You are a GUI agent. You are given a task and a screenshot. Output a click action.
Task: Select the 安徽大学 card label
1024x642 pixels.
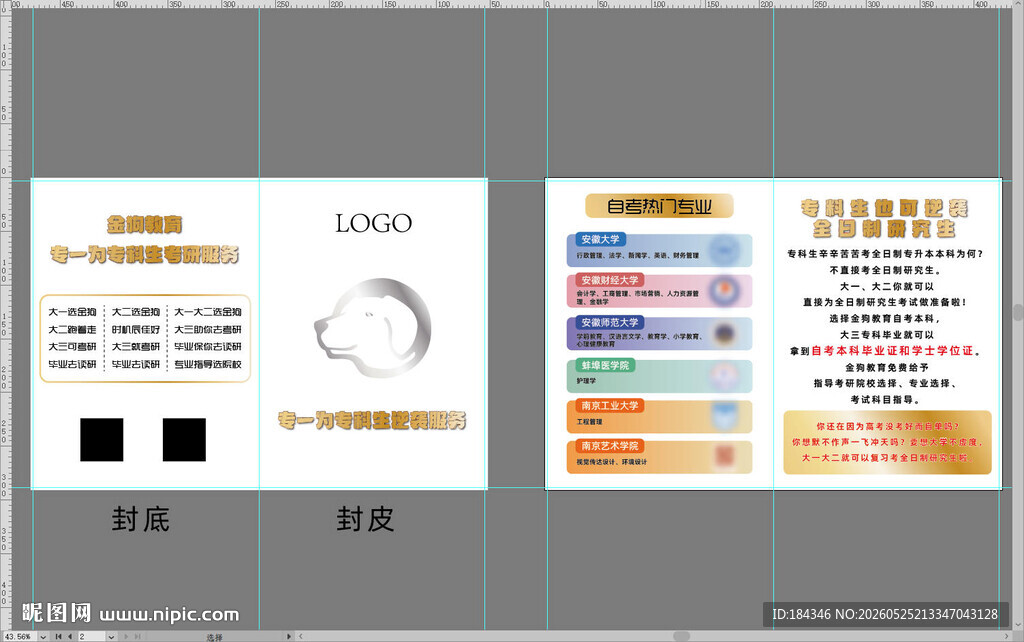pos(600,239)
